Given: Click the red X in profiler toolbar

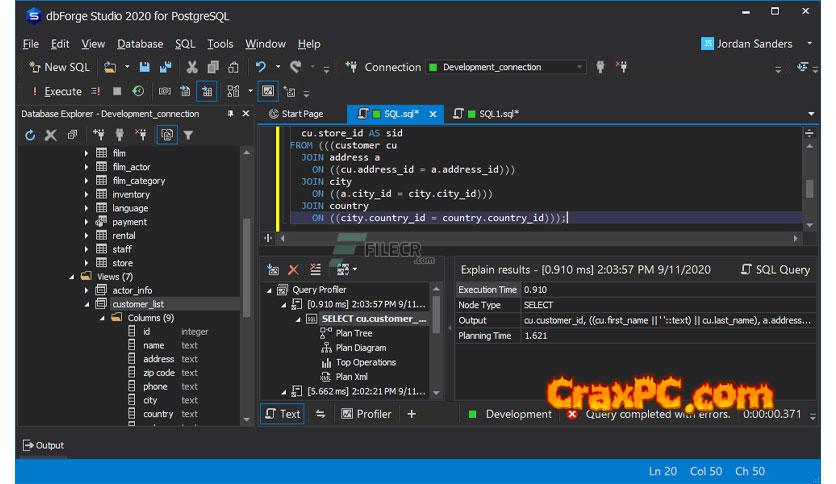Looking at the screenshot, I should point(293,270).
